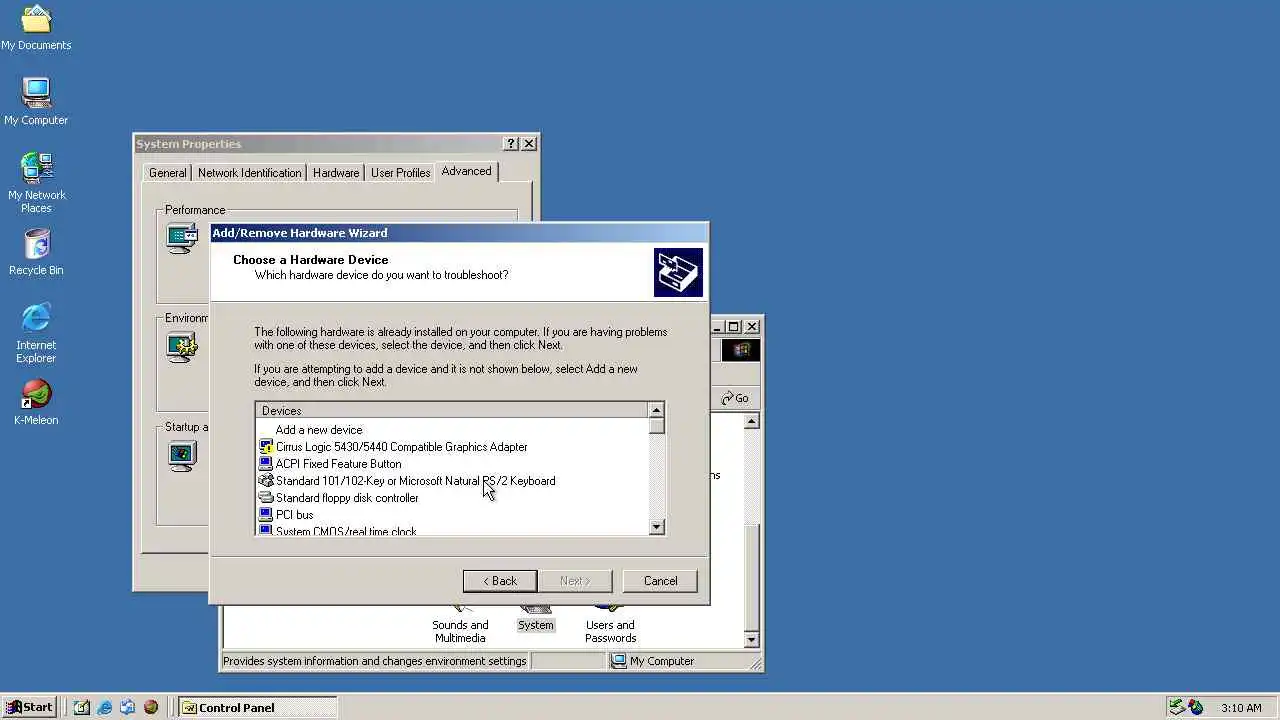This screenshot has height=720, width=1280.
Task: Launch Outlook Express from Quick Launch
Action: coord(128,707)
